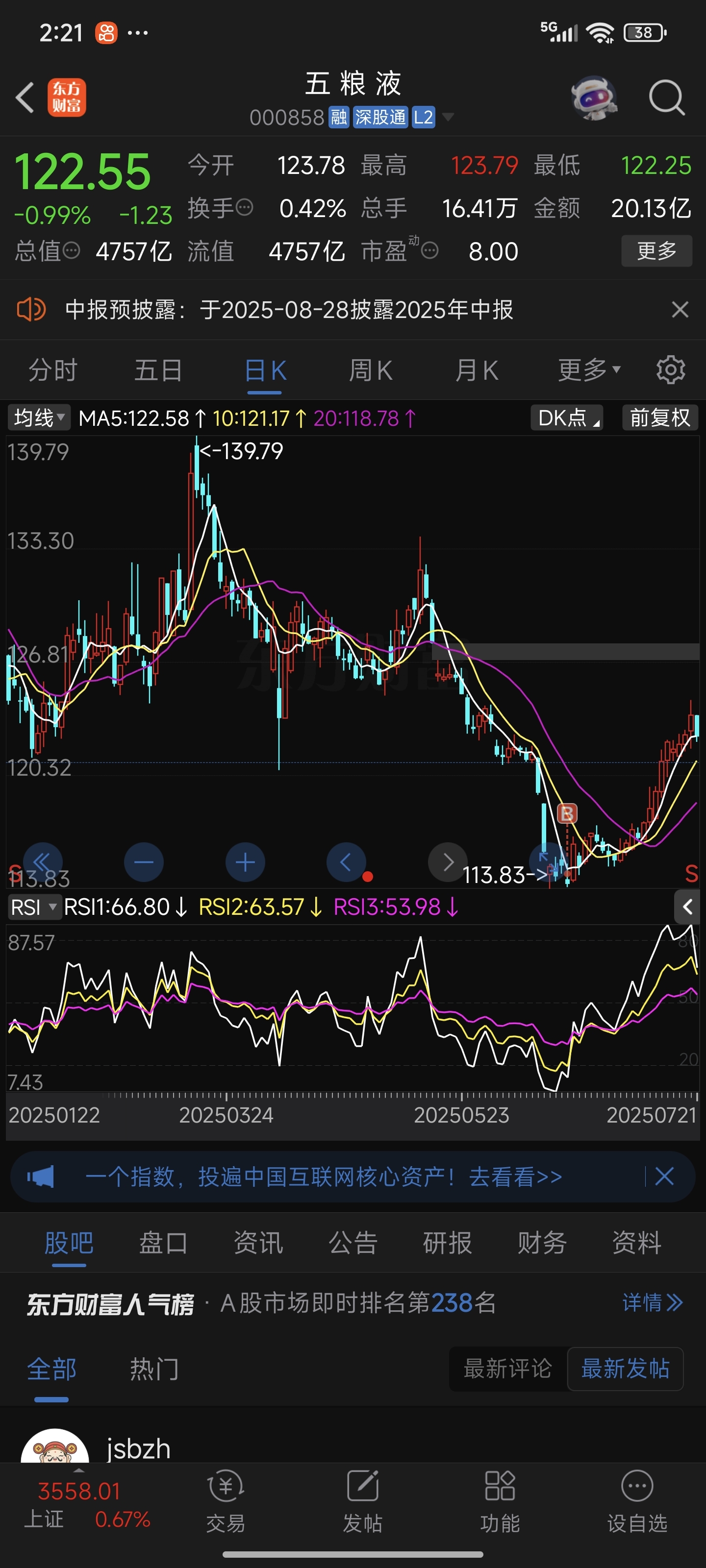Open chart settings gear icon
The height and width of the screenshot is (1568, 706).
point(671,369)
